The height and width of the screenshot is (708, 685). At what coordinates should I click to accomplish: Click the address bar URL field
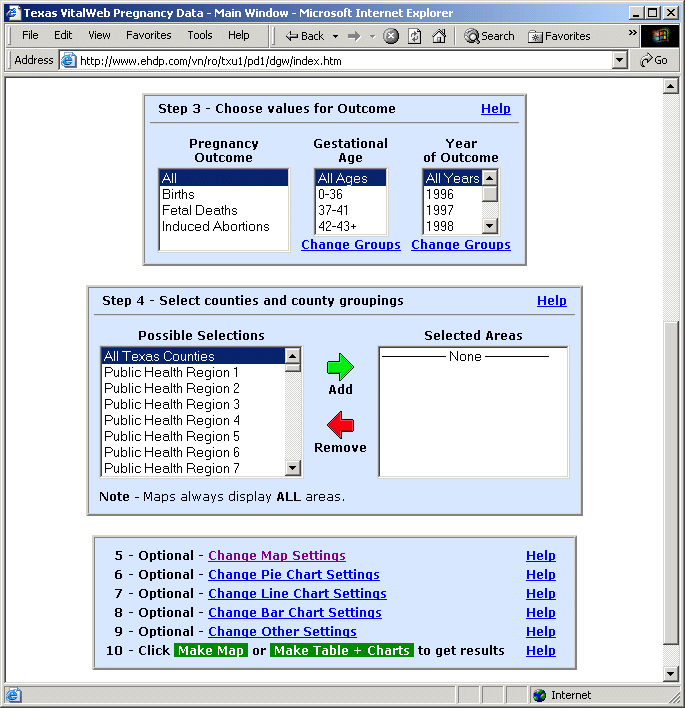click(343, 61)
